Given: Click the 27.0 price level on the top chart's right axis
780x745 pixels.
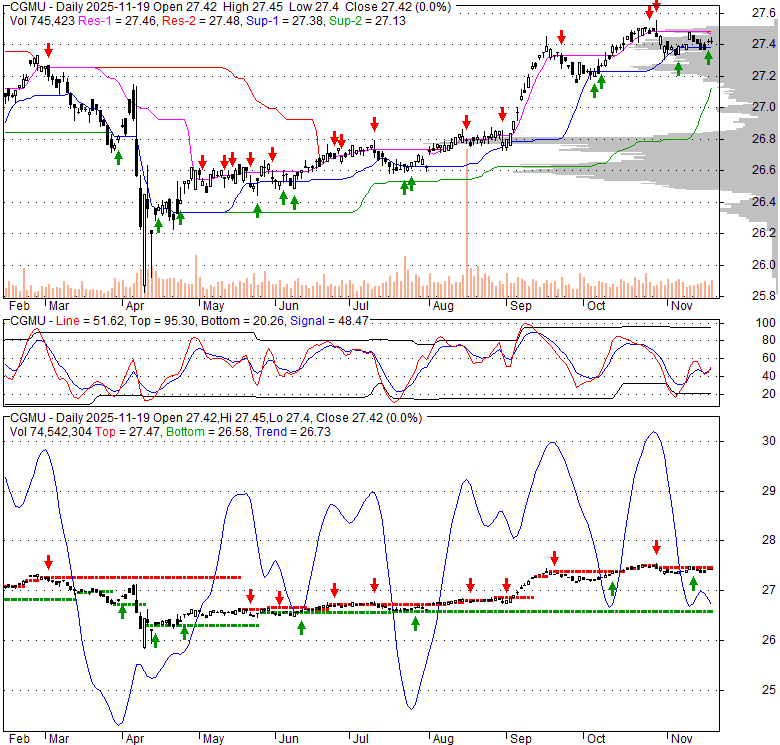Looking at the screenshot, I should coord(763,107).
